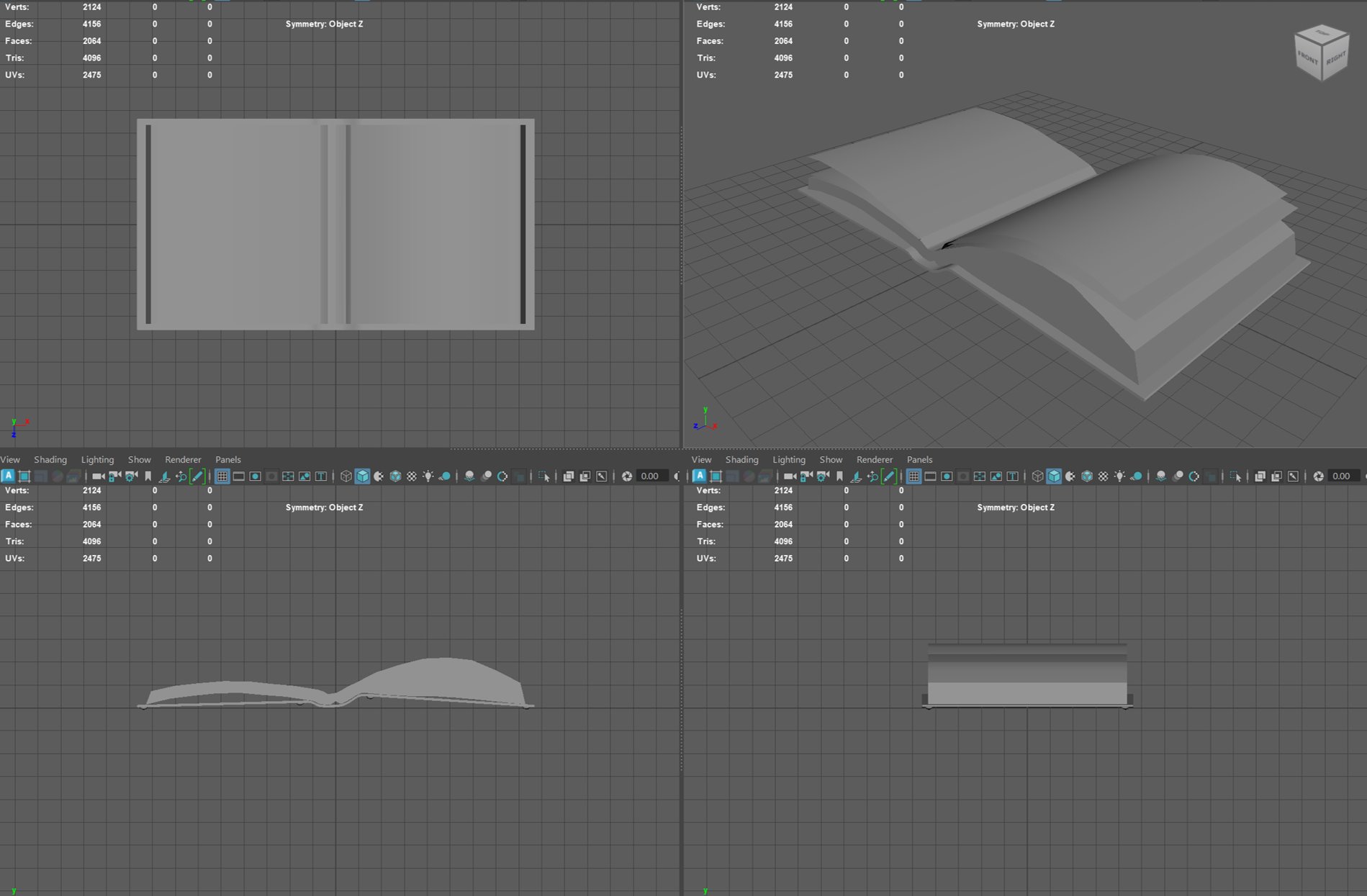The width and height of the screenshot is (1367, 896).
Task: Activate Grease Pencil tool in bottom-left viewport
Action: [197, 476]
